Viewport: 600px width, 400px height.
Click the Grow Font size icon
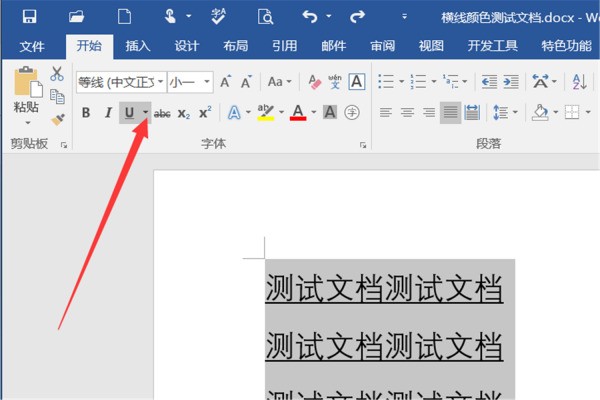225,82
